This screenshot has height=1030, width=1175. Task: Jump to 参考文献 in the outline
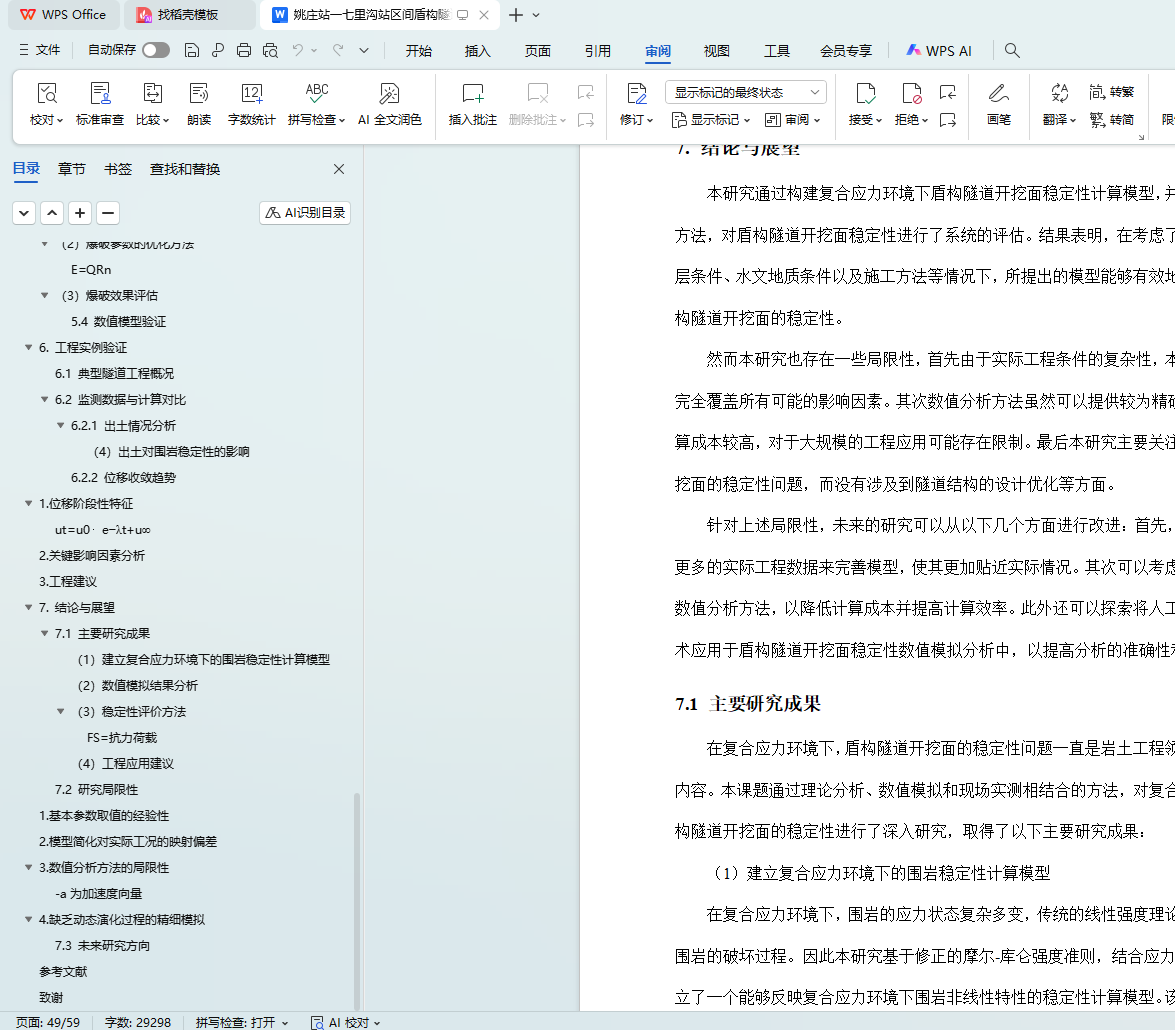tap(63, 972)
